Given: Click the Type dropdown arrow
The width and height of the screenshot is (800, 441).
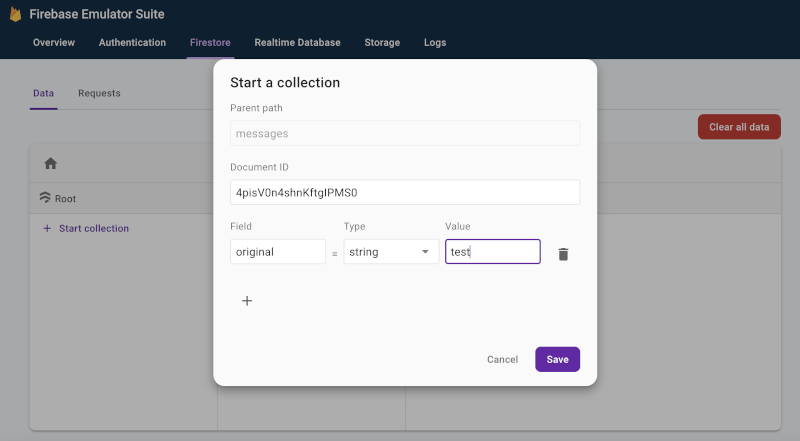Looking at the screenshot, I should pos(425,252).
